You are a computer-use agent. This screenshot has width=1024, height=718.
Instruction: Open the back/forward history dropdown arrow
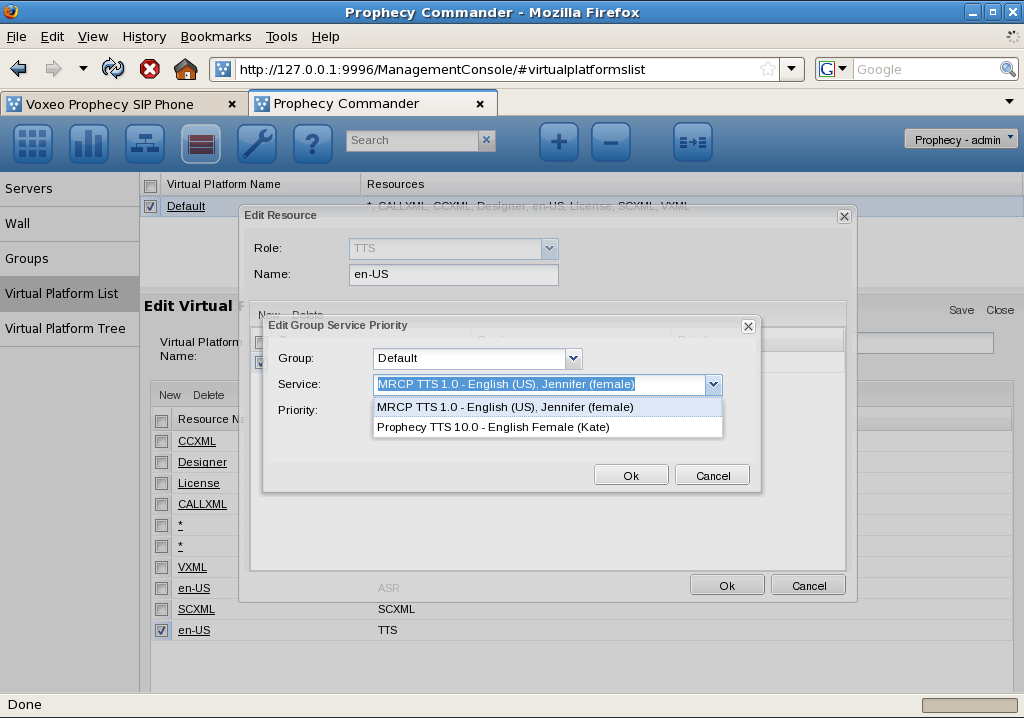83,68
